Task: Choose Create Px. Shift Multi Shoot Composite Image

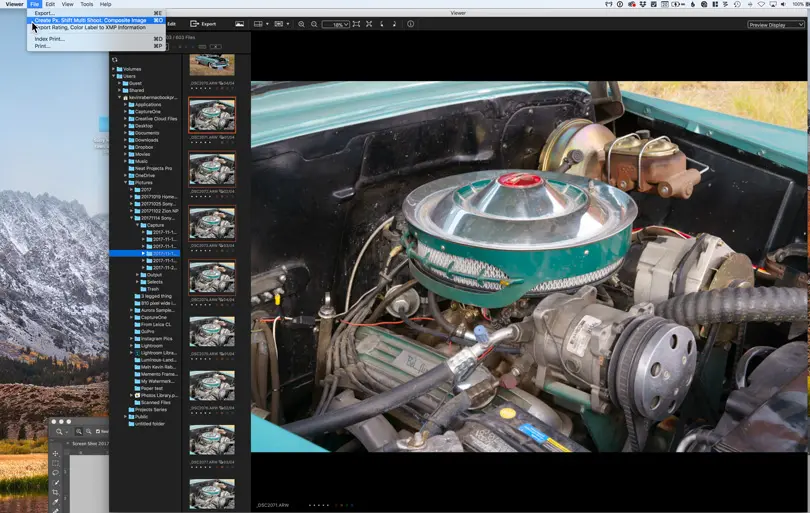Action: [90, 20]
